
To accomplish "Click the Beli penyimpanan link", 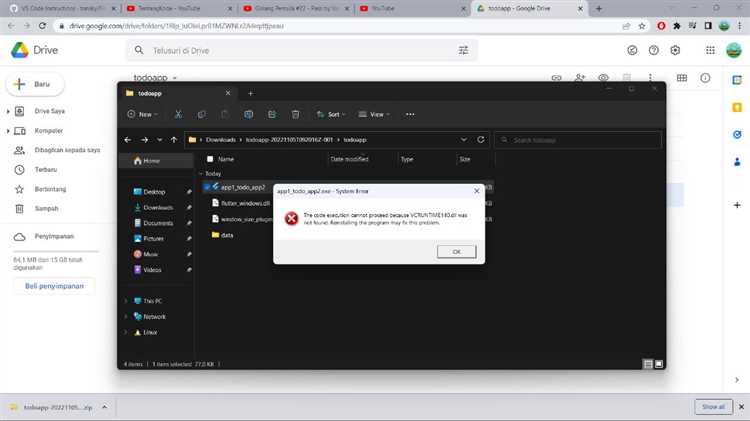I will tap(54, 286).
